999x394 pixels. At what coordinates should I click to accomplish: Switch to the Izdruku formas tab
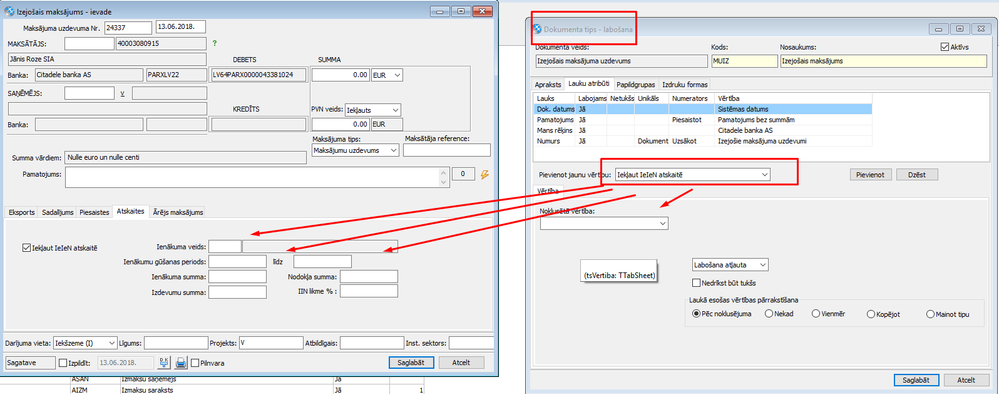pyautogui.click(x=685, y=84)
